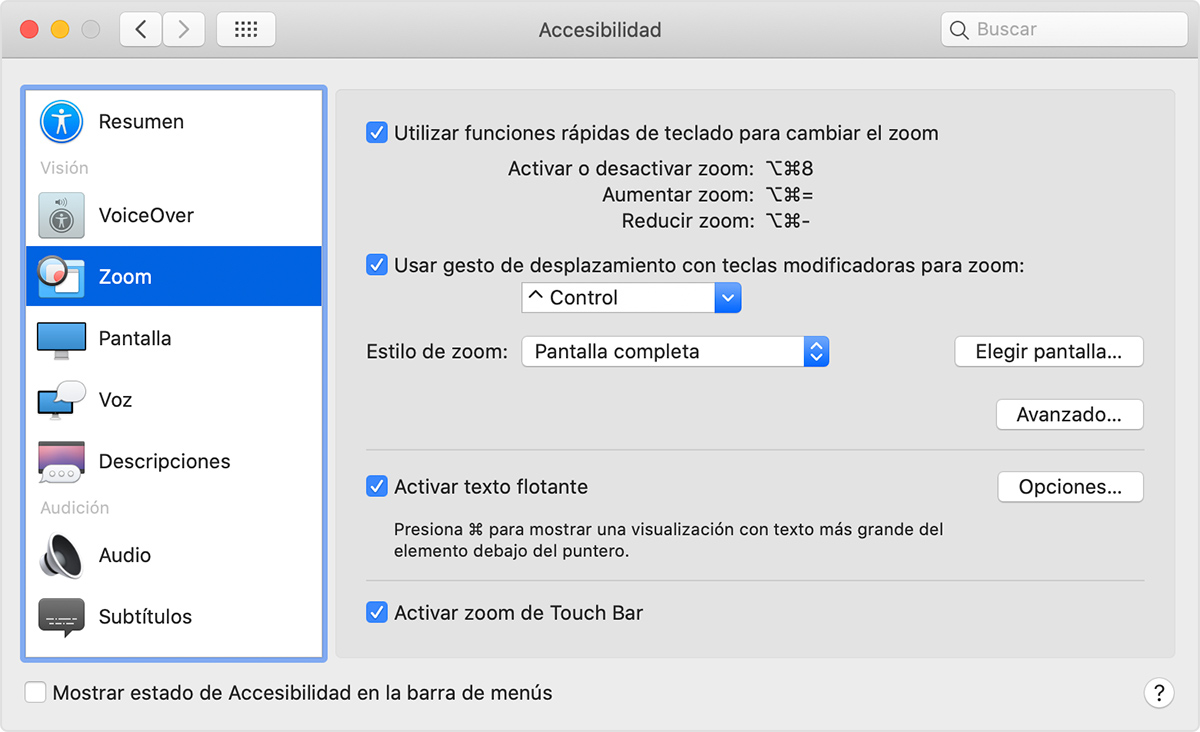The width and height of the screenshot is (1200, 732).
Task: Enable 'Mostrar estado de Accesibilidad' checkbox
Action: pos(35,691)
